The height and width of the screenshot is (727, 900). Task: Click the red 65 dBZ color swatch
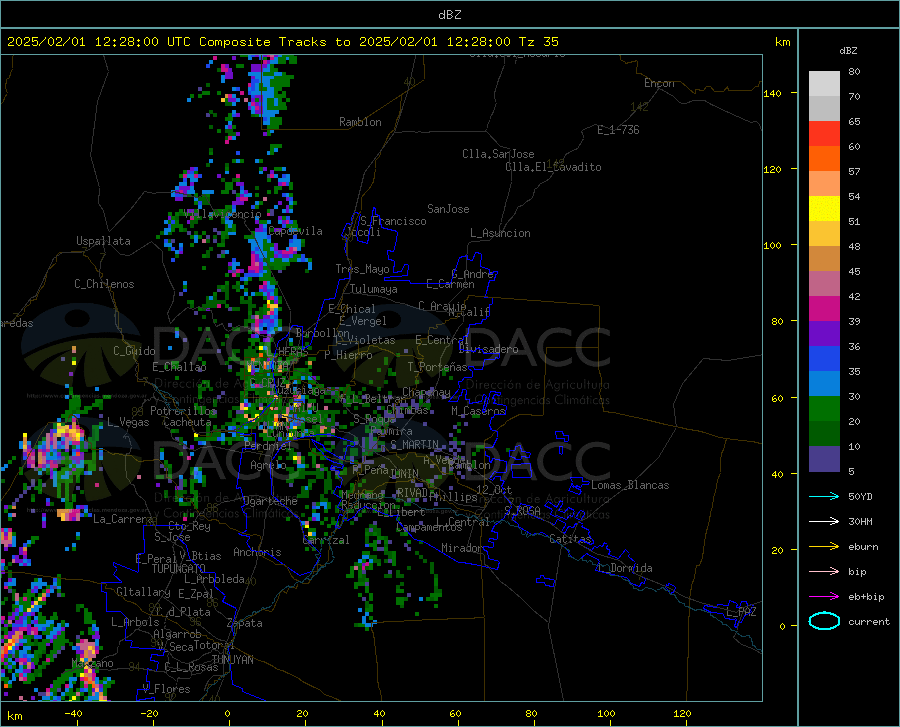(824, 134)
